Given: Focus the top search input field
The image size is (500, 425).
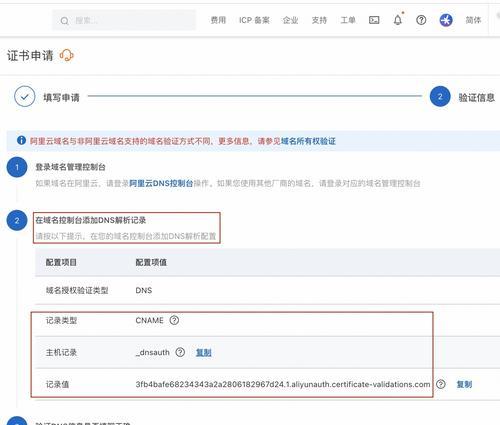Looking at the screenshot, I should pyautogui.click(x=124, y=20).
